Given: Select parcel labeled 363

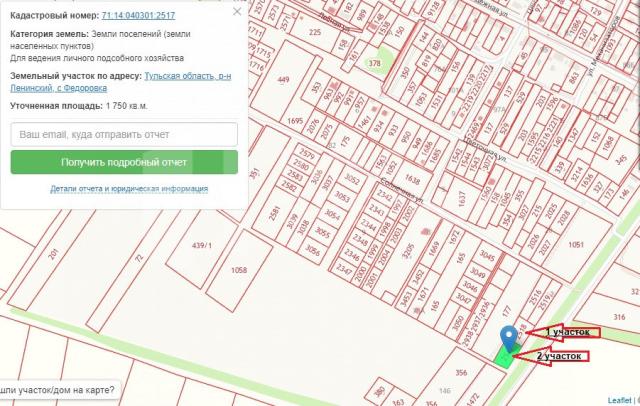Looking at the screenshot, I should click(398, 402).
